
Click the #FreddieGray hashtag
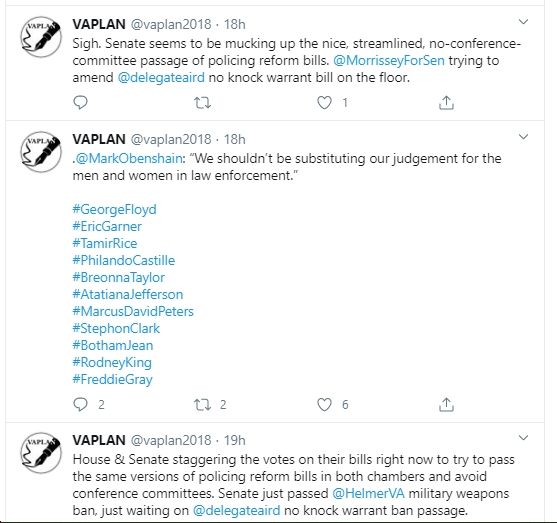coord(113,379)
